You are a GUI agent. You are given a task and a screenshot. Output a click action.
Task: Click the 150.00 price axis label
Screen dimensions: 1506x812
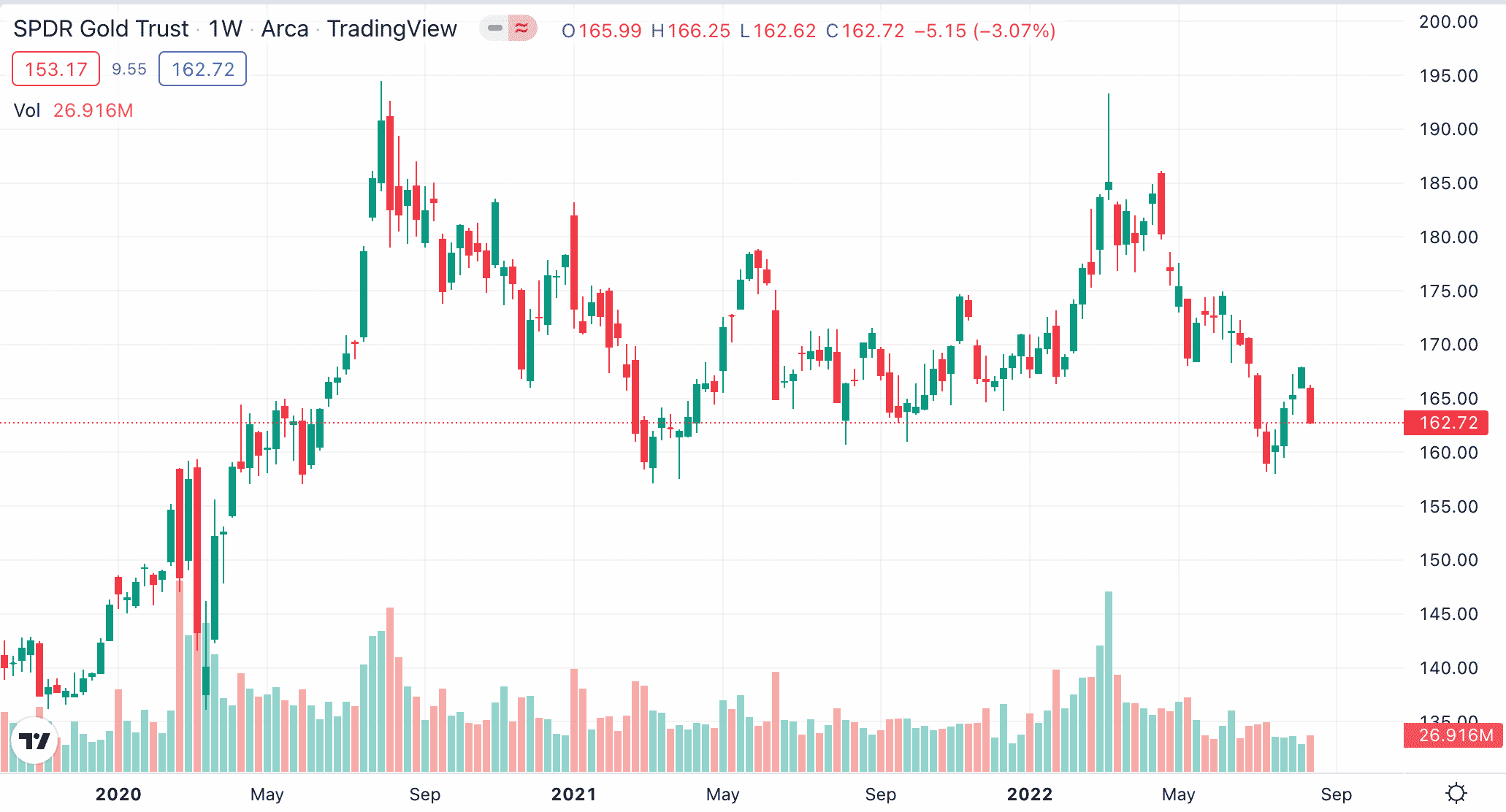[x=1448, y=560]
